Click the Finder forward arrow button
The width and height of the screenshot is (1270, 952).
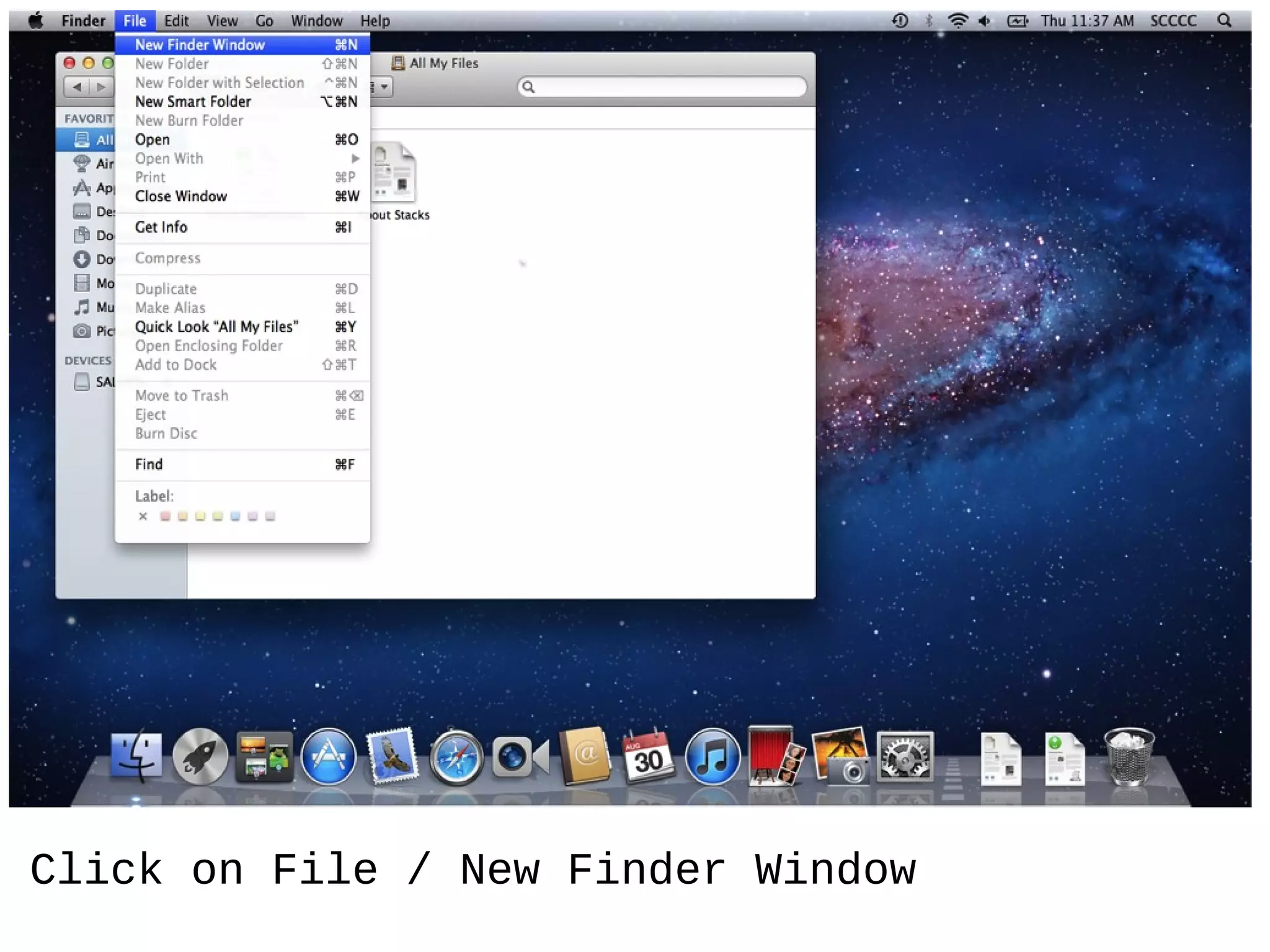click(101, 87)
